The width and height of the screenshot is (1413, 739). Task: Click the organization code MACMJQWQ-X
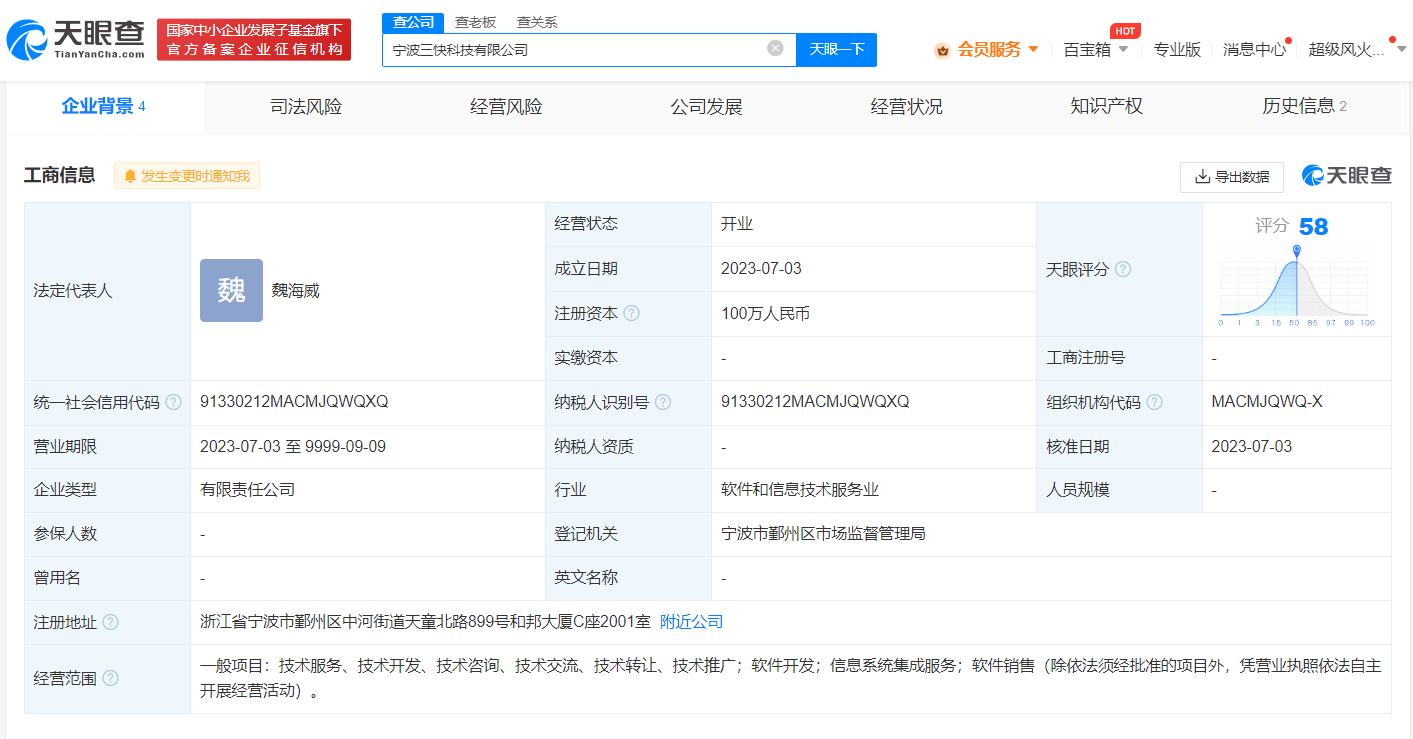click(x=1267, y=402)
